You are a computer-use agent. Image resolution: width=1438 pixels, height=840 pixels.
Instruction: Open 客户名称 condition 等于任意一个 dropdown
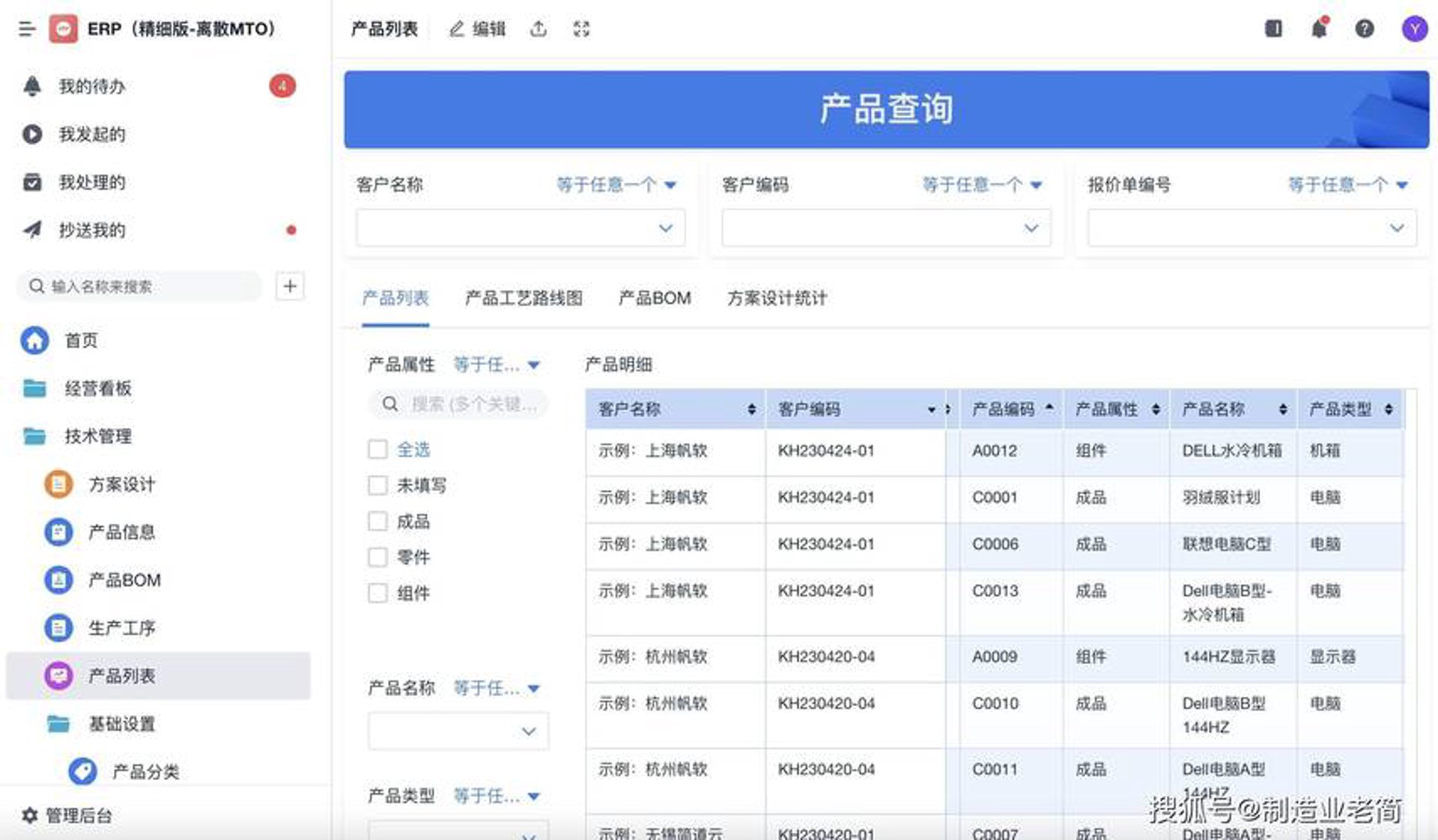[x=616, y=185]
